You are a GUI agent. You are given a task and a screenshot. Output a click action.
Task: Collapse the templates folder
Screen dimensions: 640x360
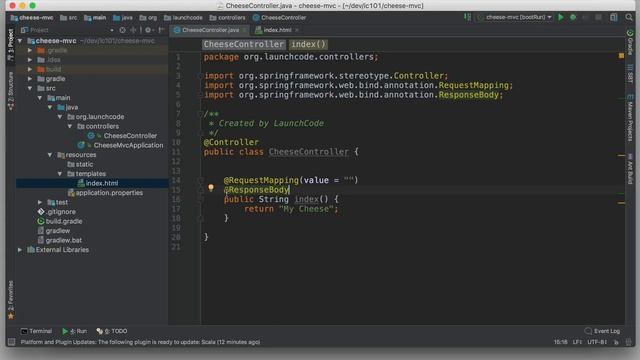click(x=60, y=173)
